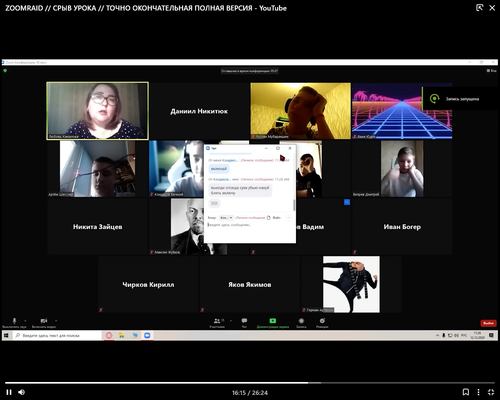This screenshot has height=400, width=500.
Task: Pop the chat window back into the meeting
Action: (x=278, y=148)
